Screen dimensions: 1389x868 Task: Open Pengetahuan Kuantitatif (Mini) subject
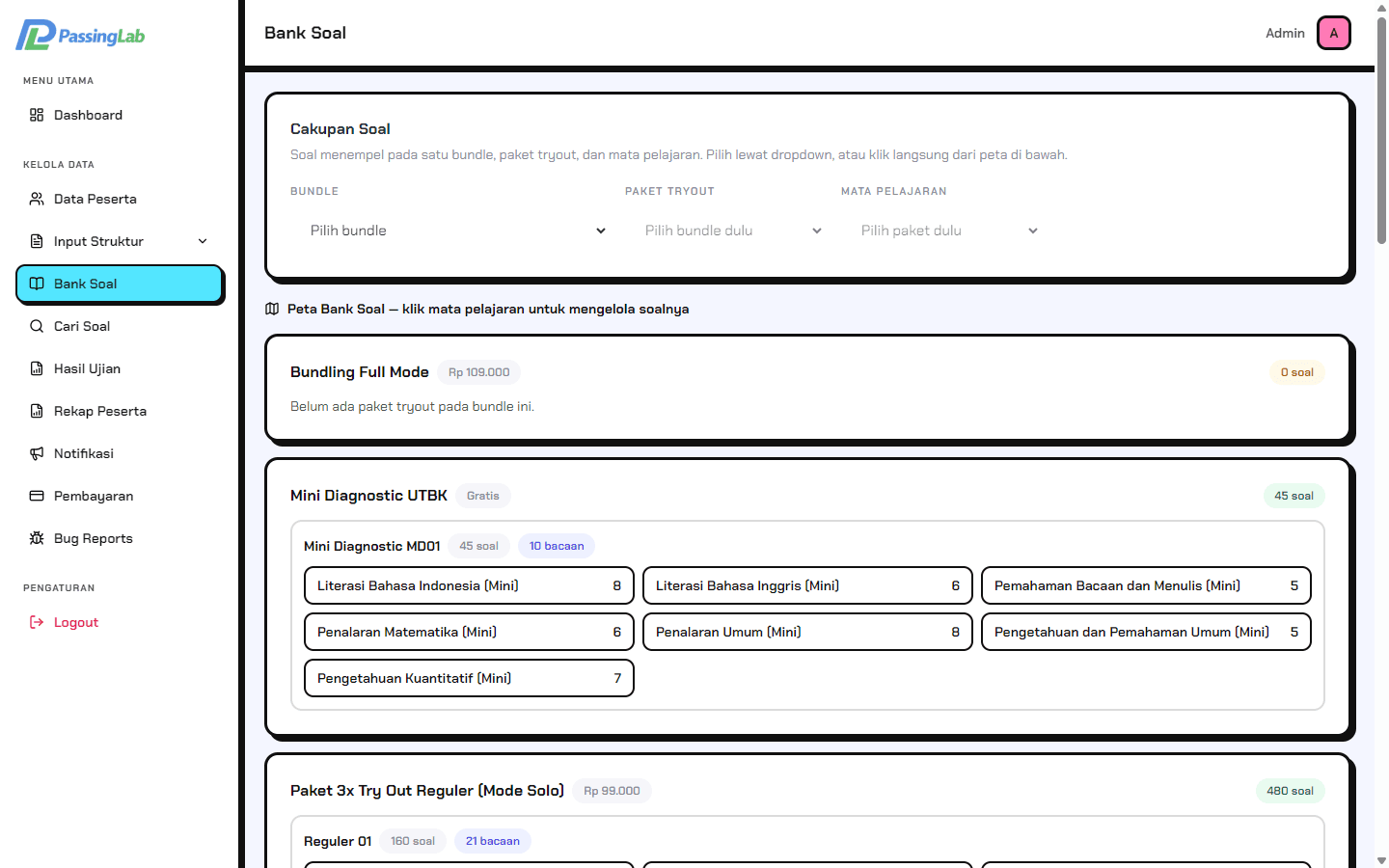469,678
